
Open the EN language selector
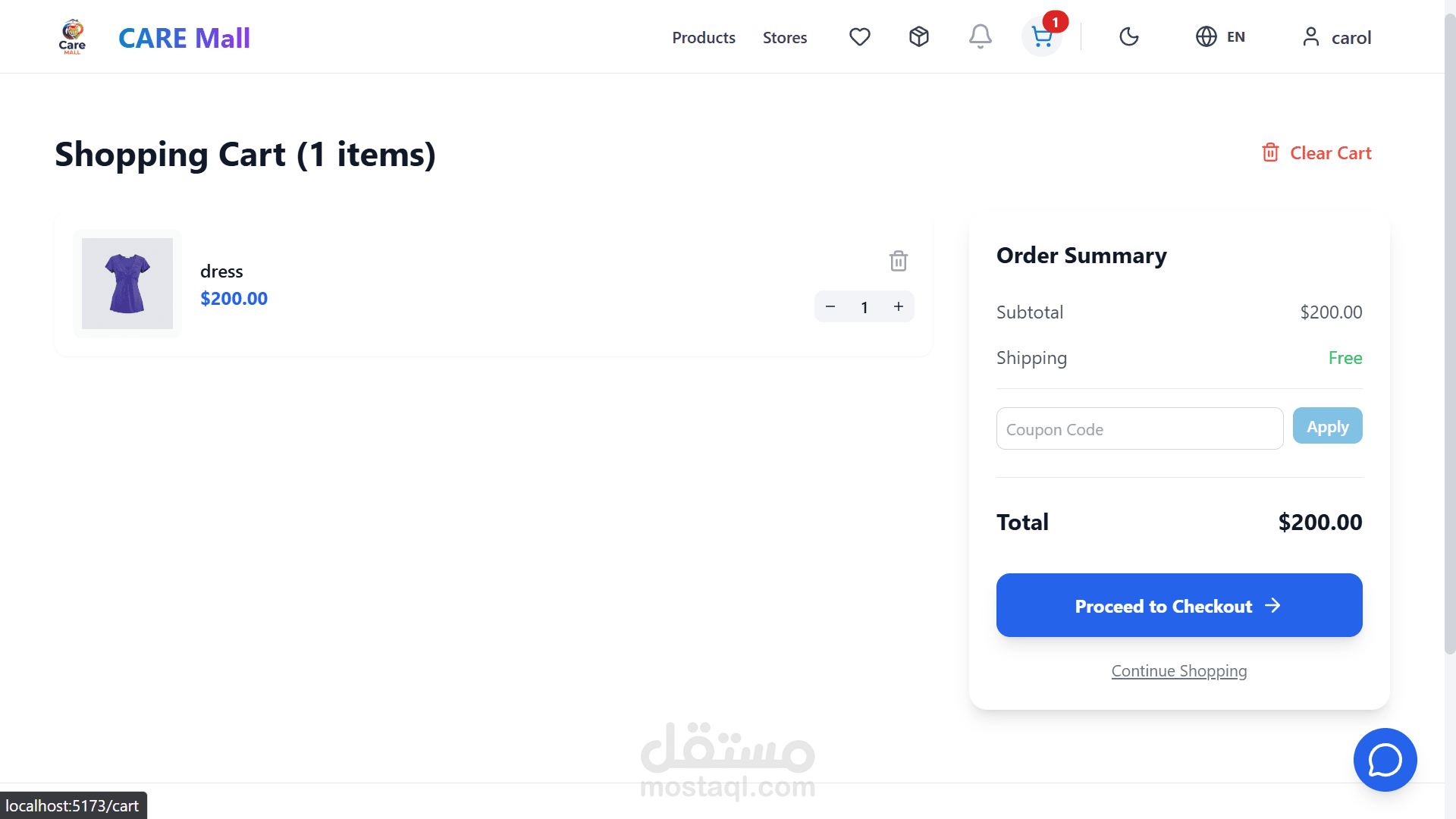point(1220,36)
